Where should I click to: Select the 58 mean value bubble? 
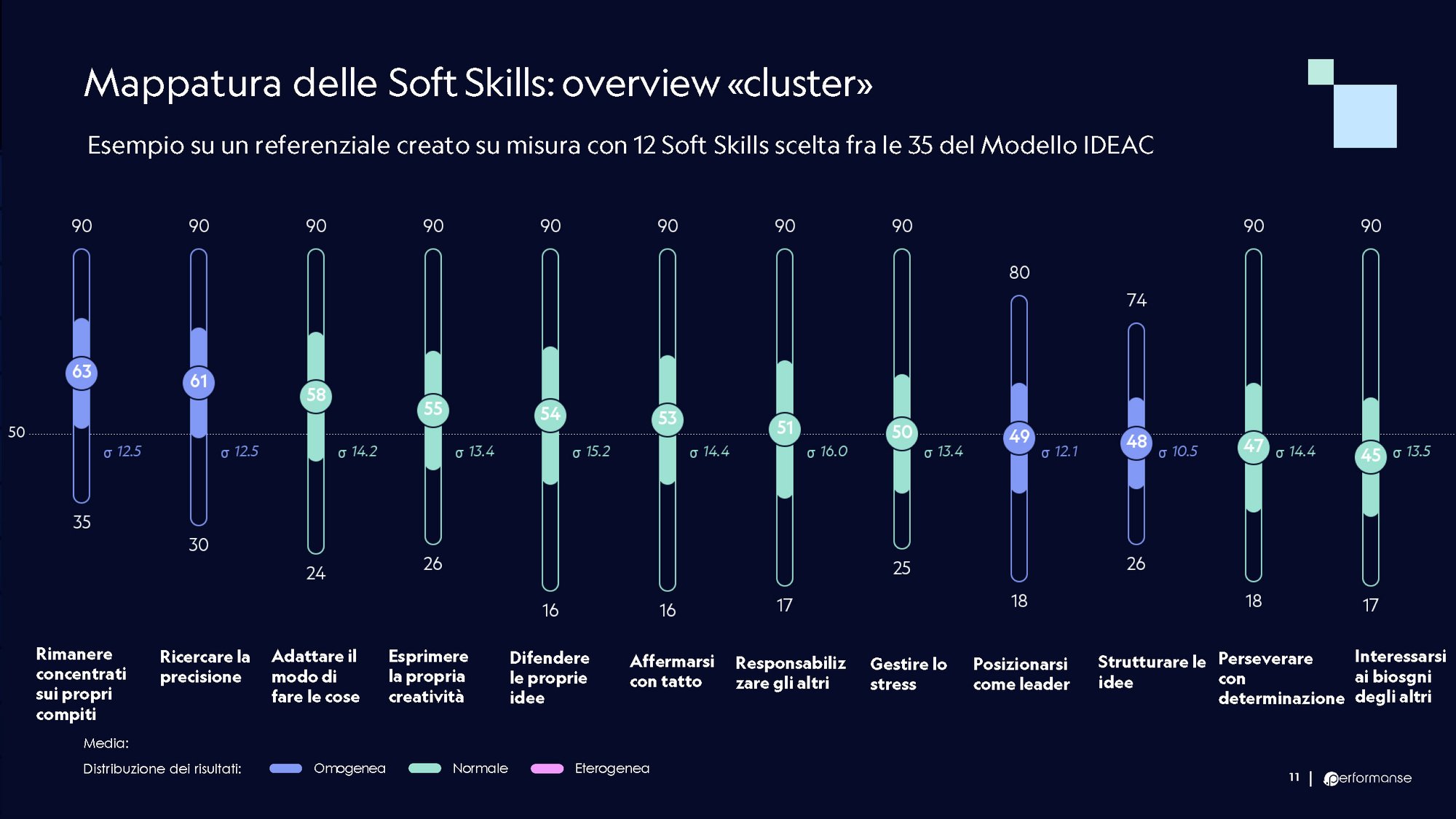[316, 395]
